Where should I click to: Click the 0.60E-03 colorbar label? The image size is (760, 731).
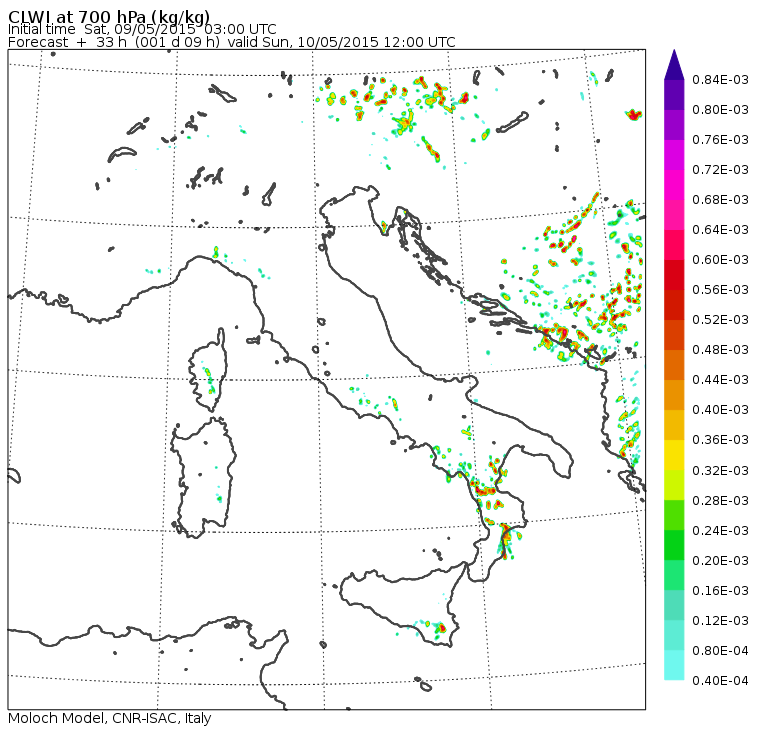click(720, 260)
